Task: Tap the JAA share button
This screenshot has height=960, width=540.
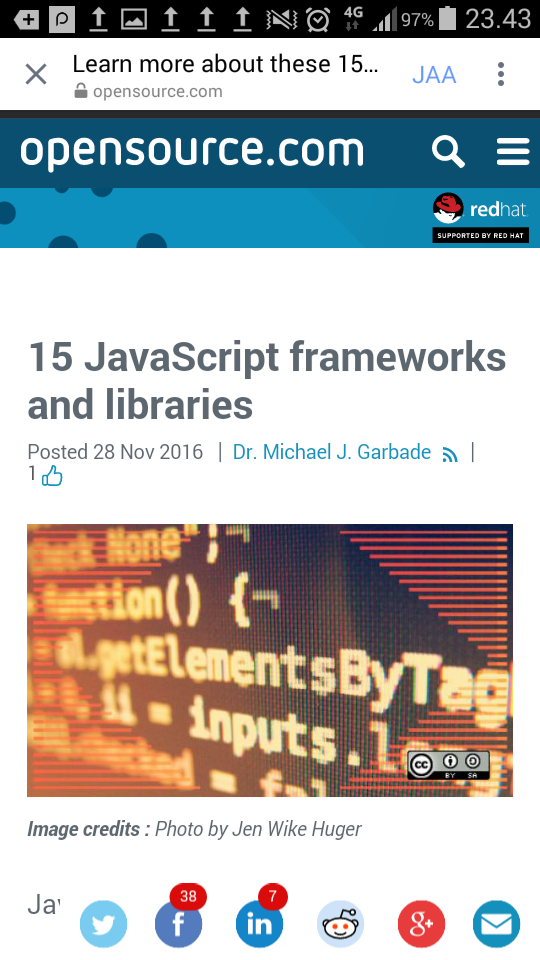Action: (x=434, y=75)
